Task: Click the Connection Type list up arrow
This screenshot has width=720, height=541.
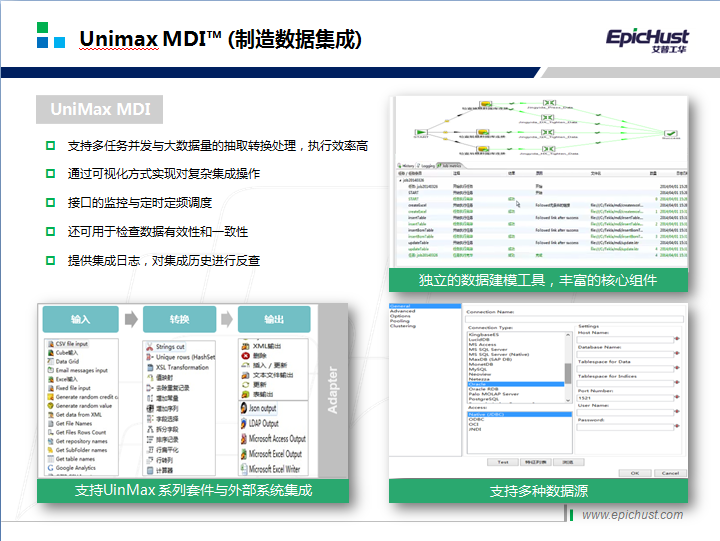Action: [x=568, y=335]
